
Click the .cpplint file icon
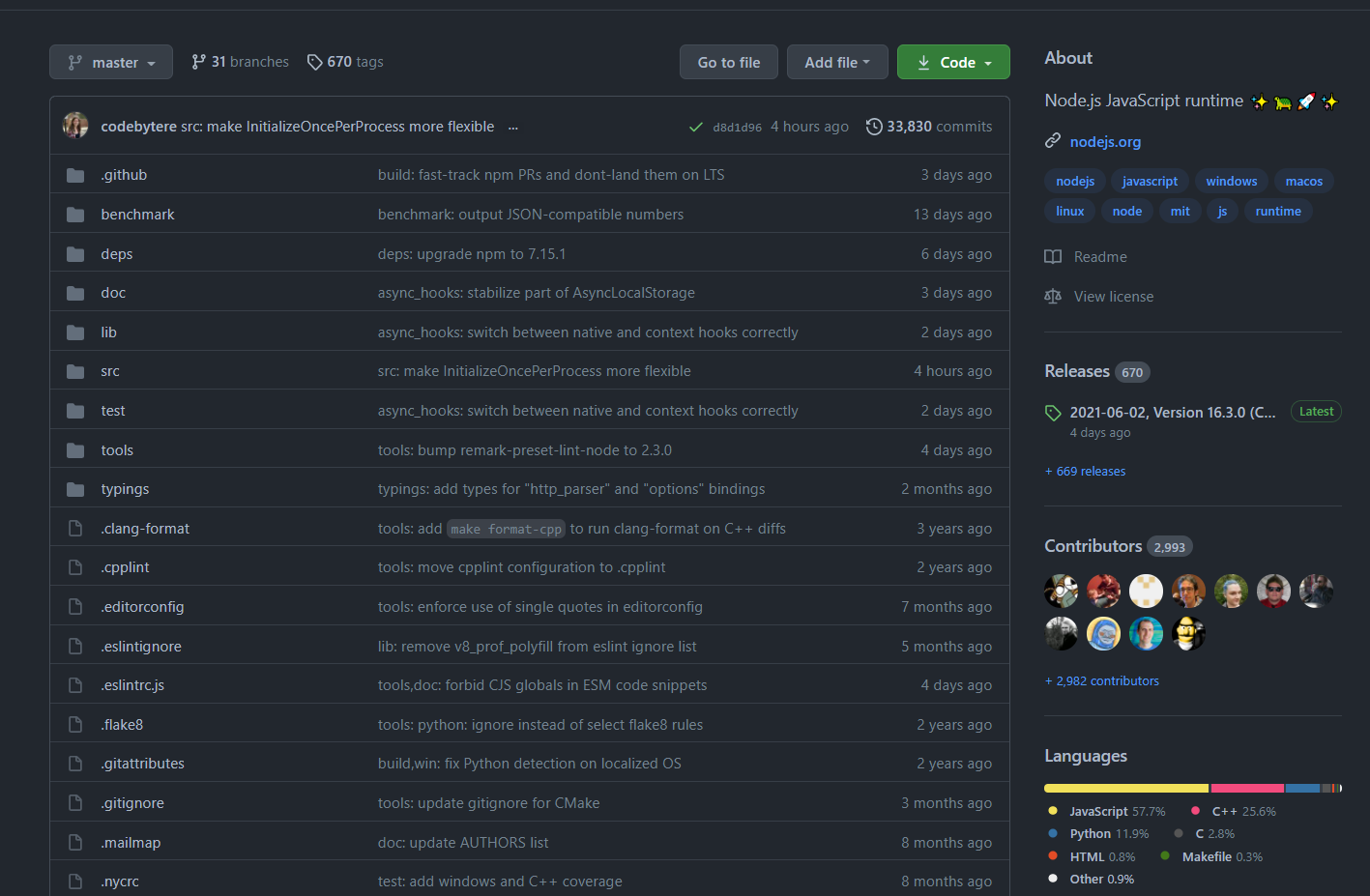tap(75, 567)
